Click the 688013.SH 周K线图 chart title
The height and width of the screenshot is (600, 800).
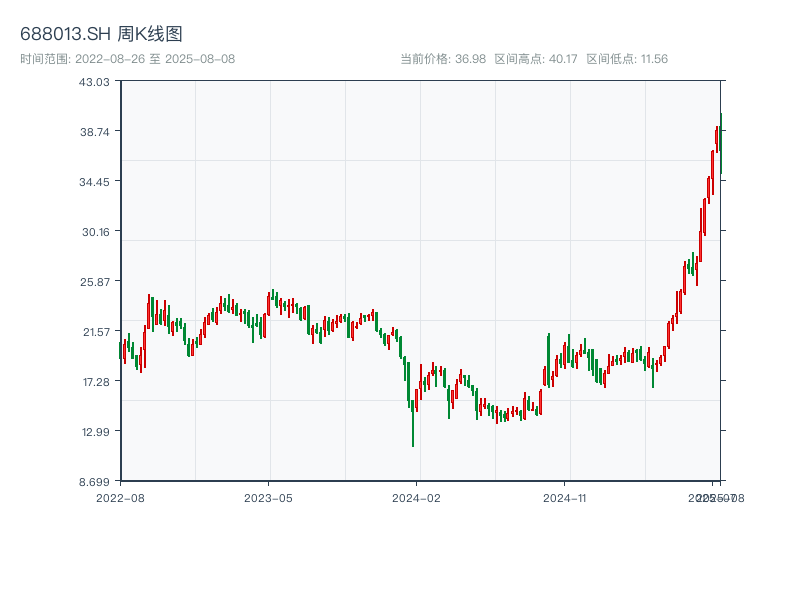click(x=101, y=35)
